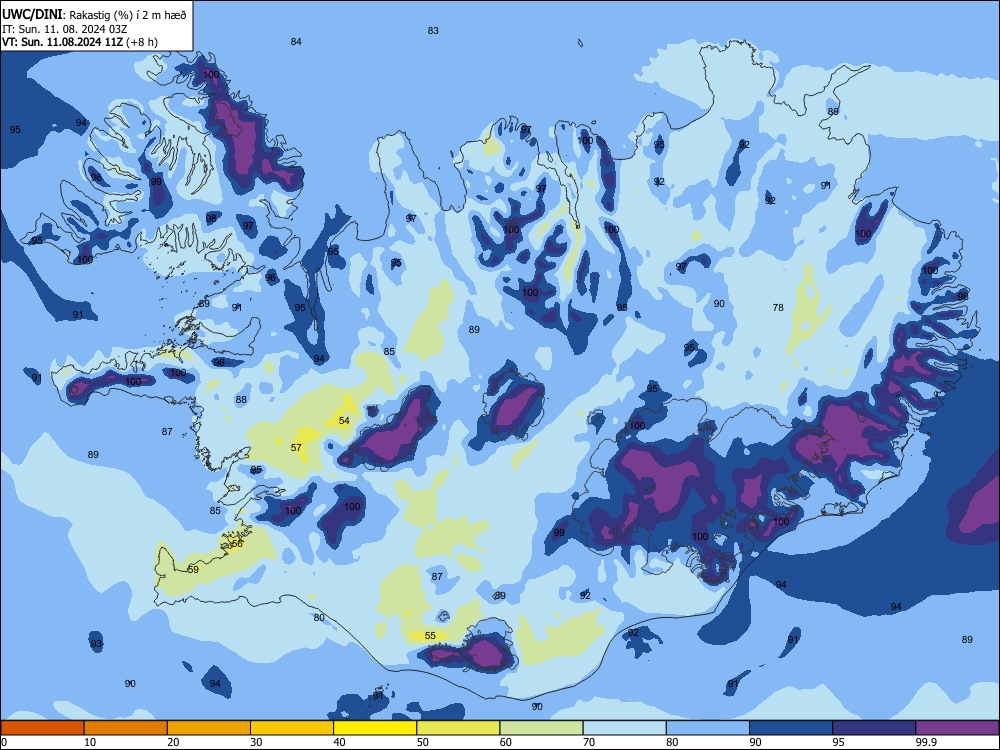Click the legend tick label '10'

[x=90, y=742]
